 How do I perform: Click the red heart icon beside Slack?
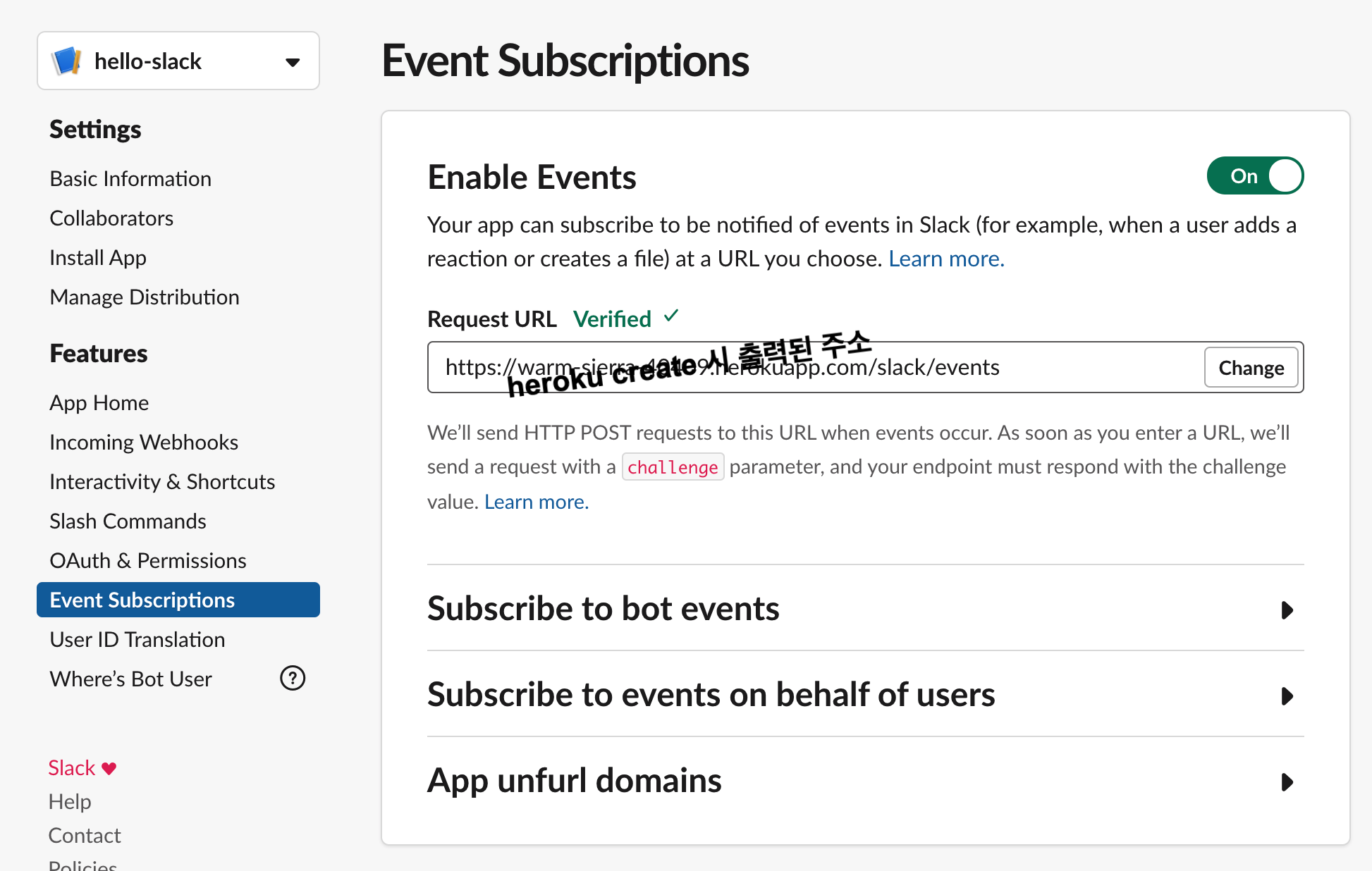109,768
